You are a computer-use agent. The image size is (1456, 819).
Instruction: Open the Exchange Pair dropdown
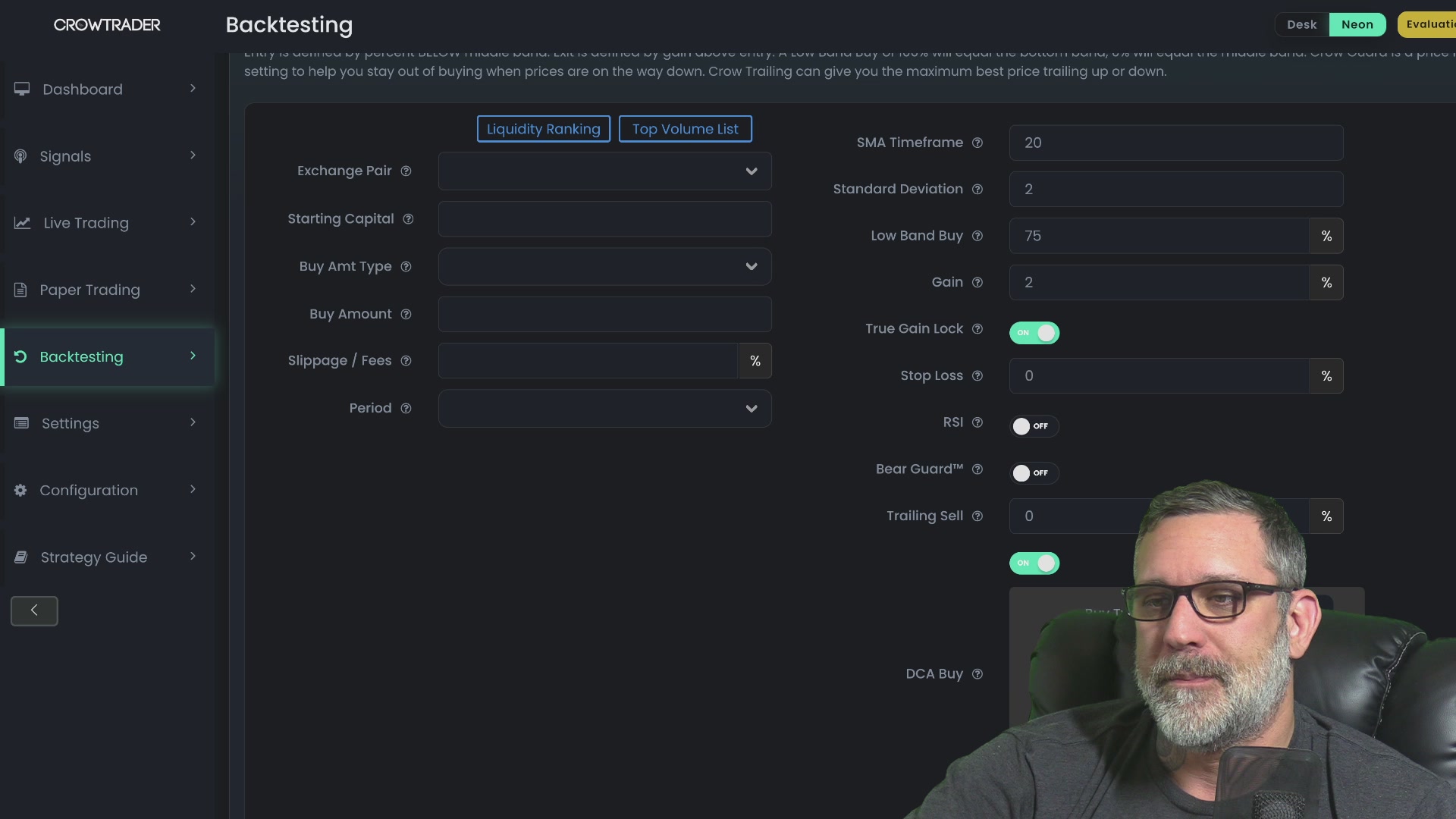pyautogui.click(x=605, y=171)
